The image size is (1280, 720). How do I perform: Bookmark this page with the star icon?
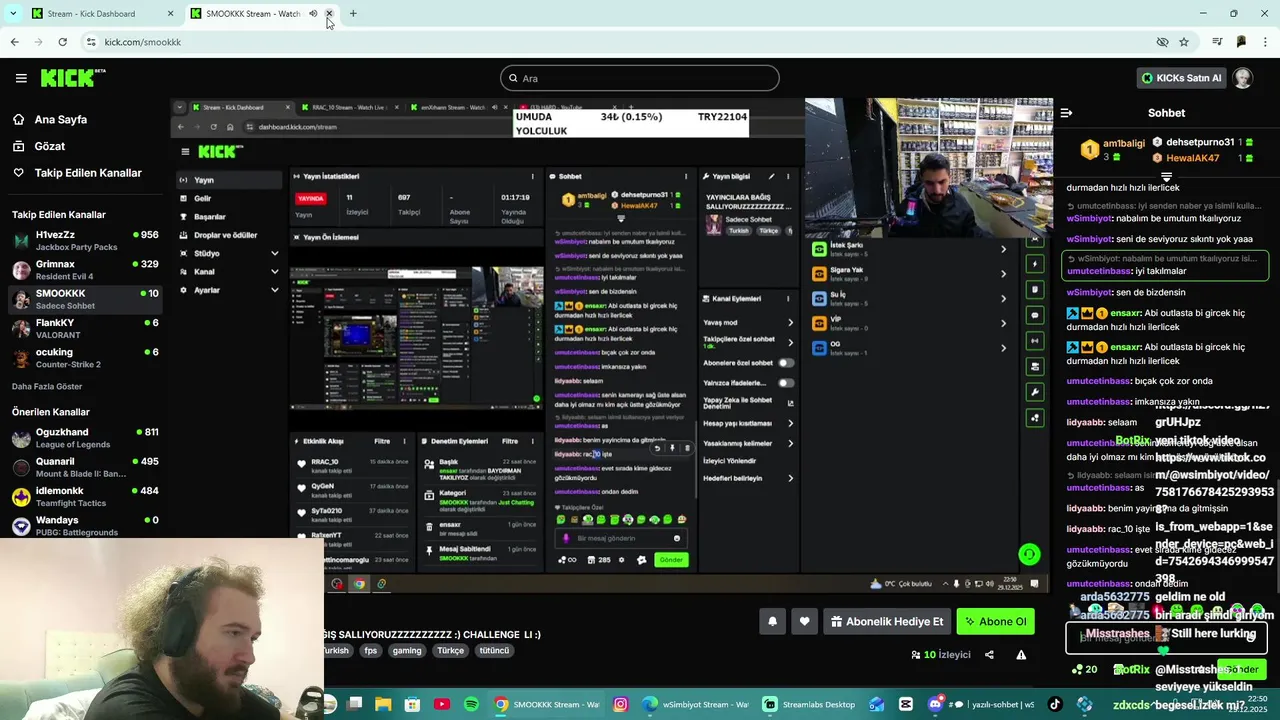pyautogui.click(x=1184, y=42)
